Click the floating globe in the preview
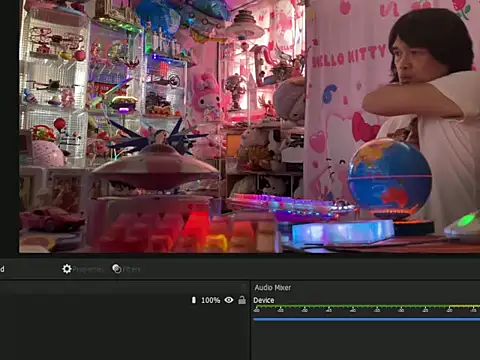Viewport: 480px width, 360px height. click(x=389, y=175)
